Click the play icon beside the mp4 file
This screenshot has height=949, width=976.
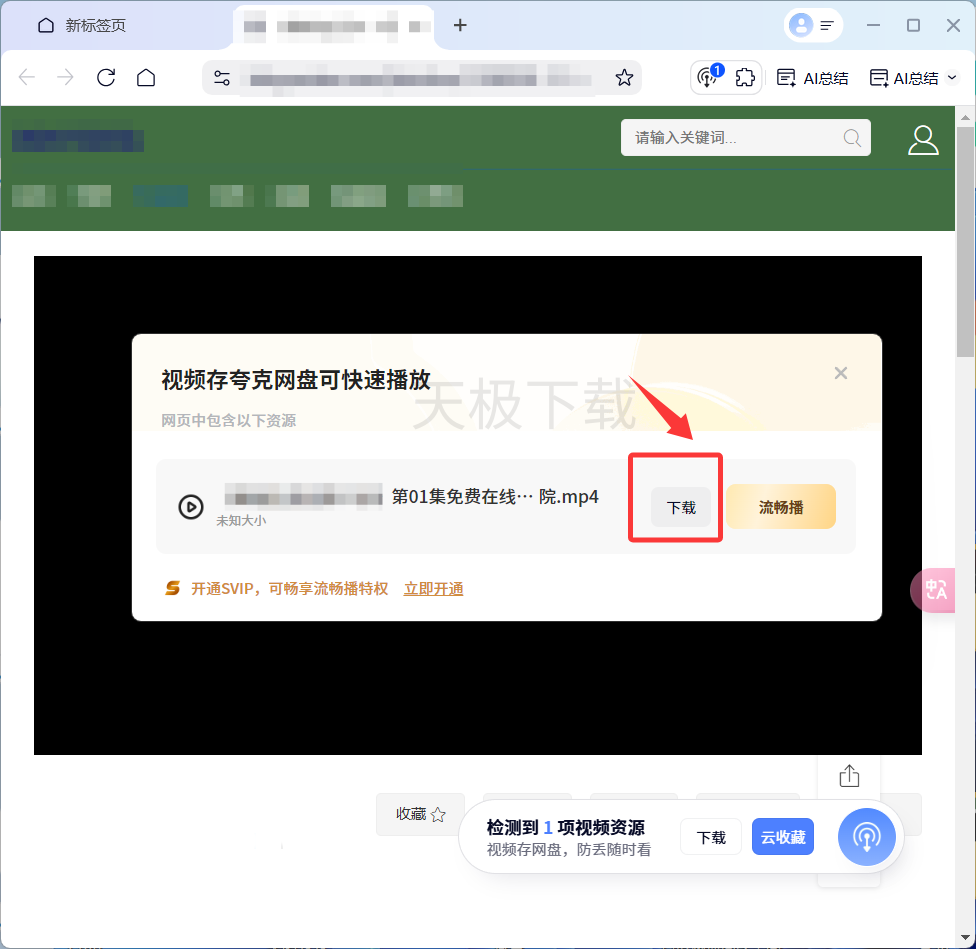tap(191, 507)
